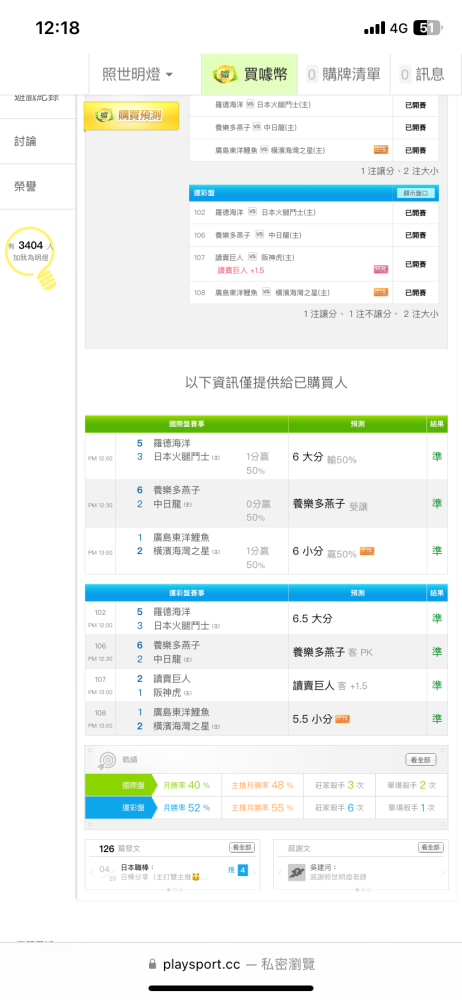Screen dimensions: 462x1000
Task: Tap the avatar thumbnail of 吳建河
Action: [x=296, y=872]
